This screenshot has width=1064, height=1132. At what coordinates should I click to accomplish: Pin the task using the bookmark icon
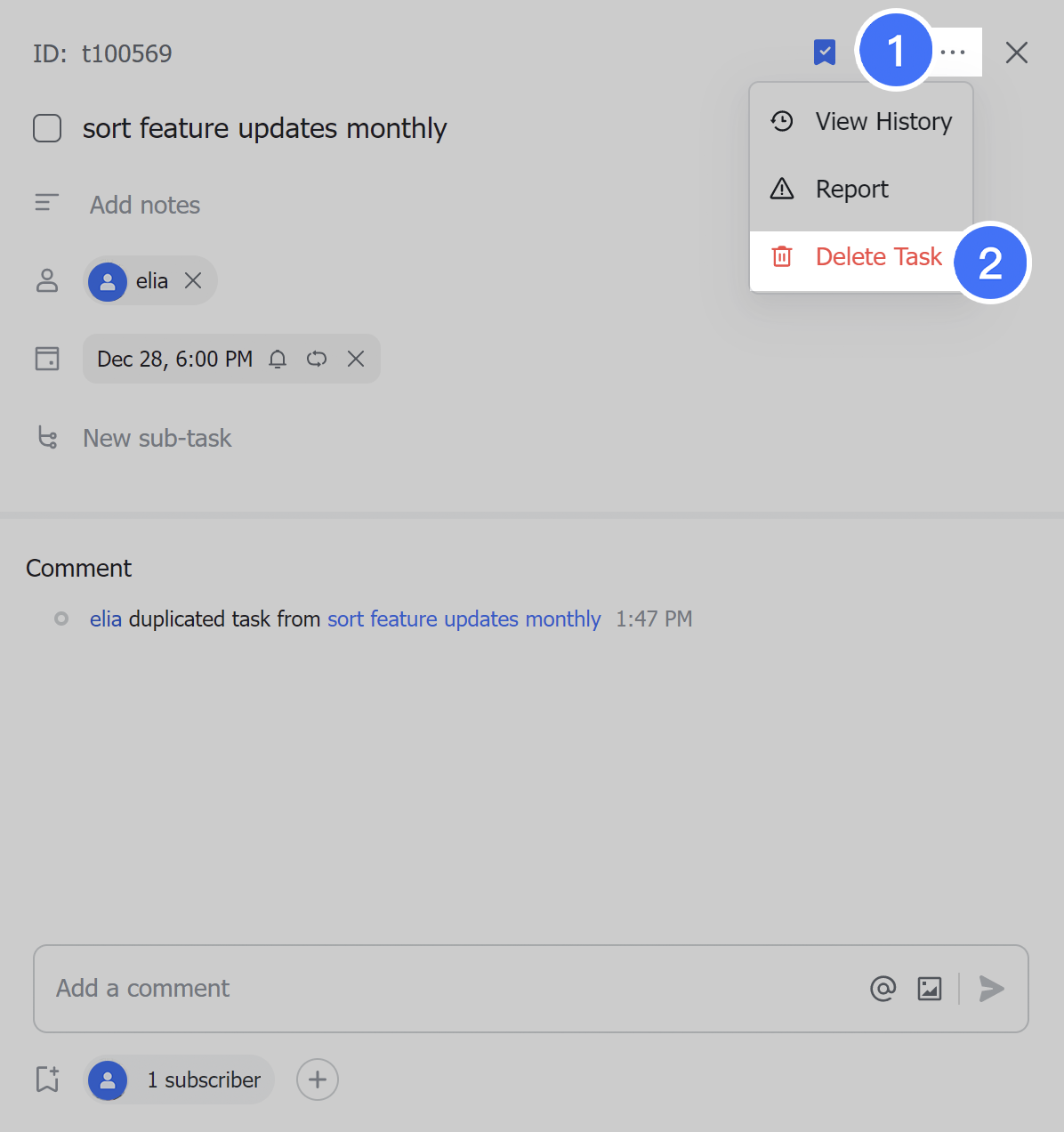(825, 52)
